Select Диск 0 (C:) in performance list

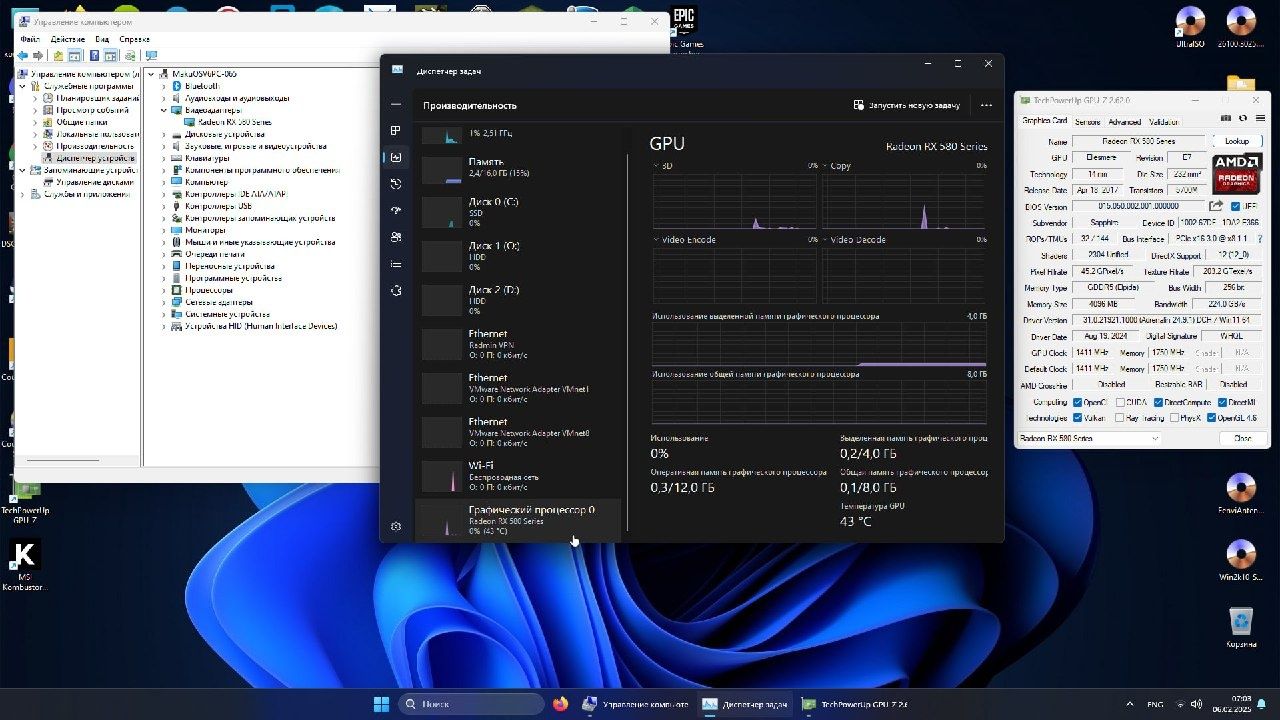click(x=518, y=212)
